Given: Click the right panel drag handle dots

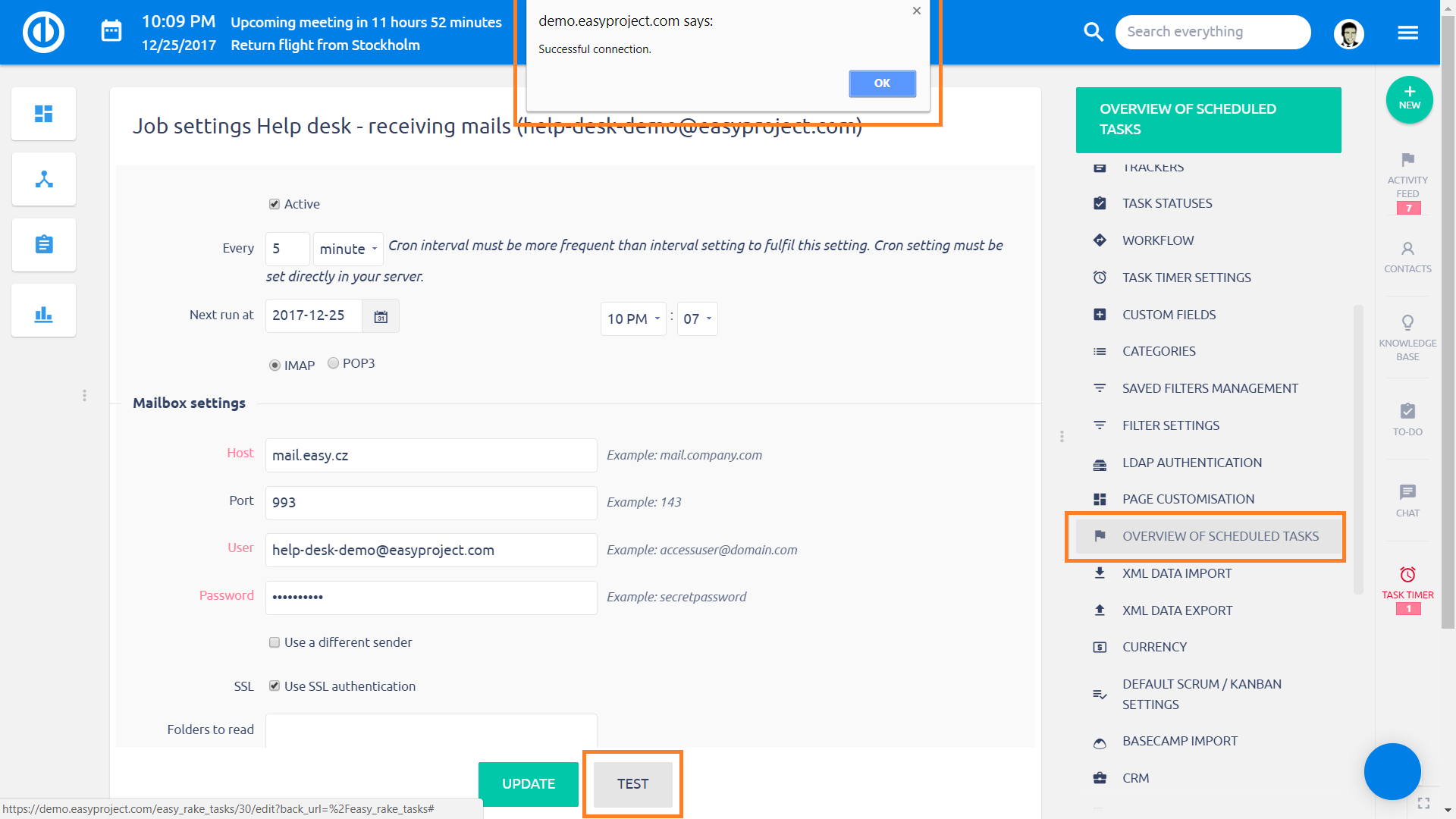Looking at the screenshot, I should [x=1062, y=437].
